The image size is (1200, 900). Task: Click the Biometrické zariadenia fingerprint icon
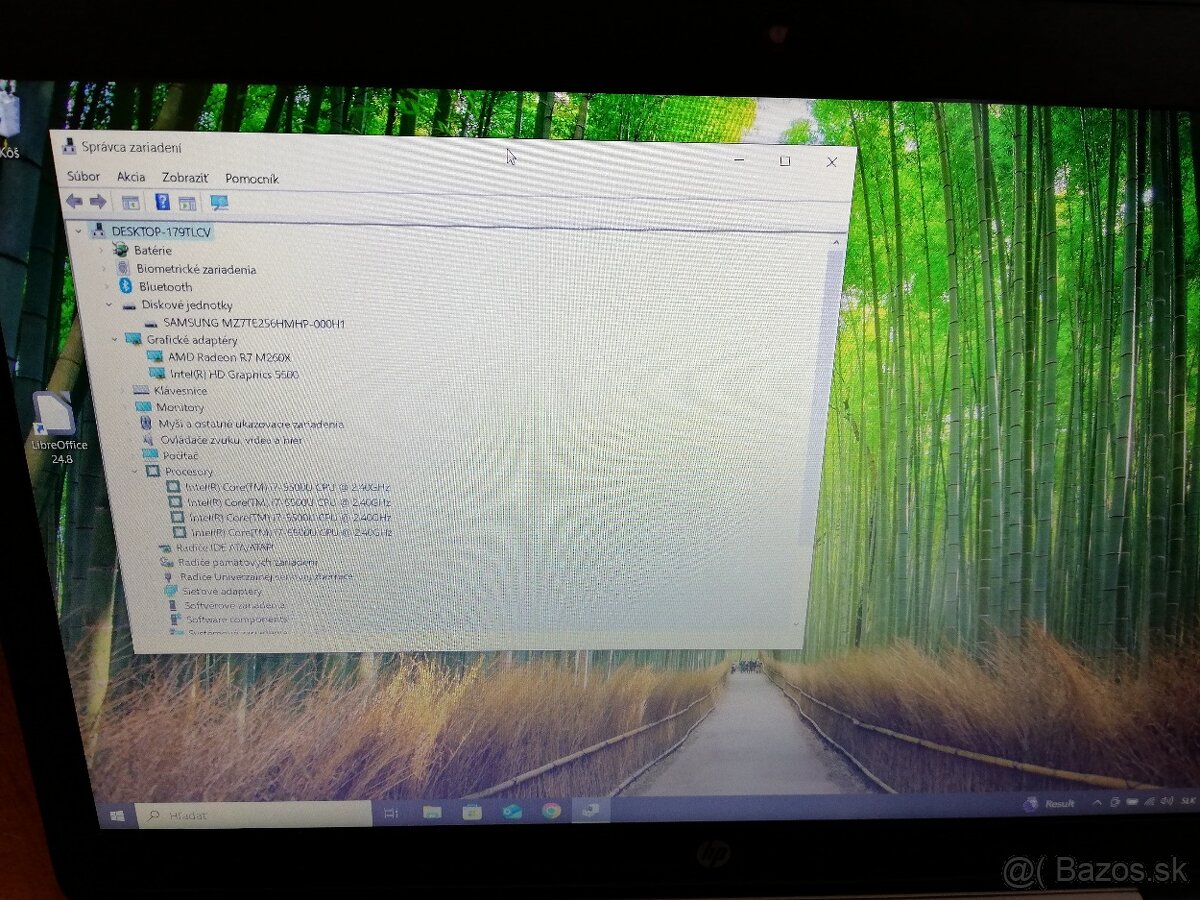click(x=123, y=268)
